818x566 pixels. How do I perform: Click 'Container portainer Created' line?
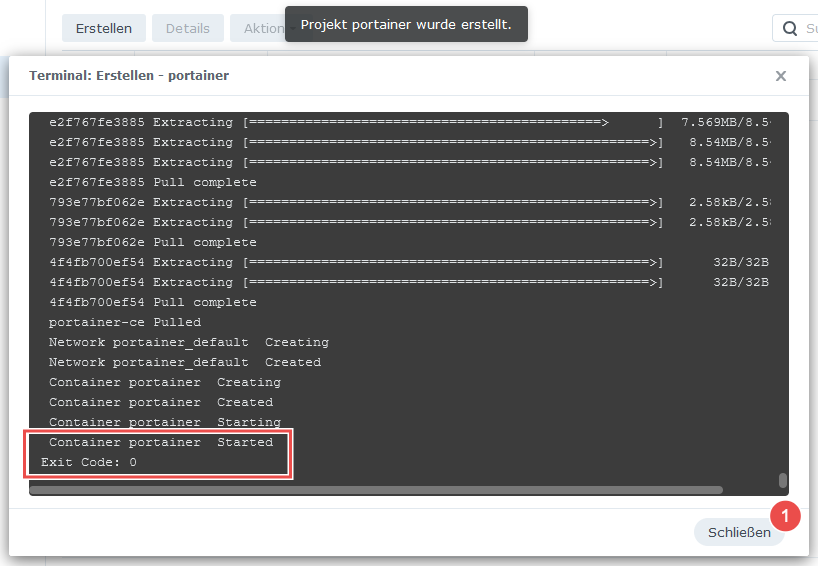pos(161,402)
